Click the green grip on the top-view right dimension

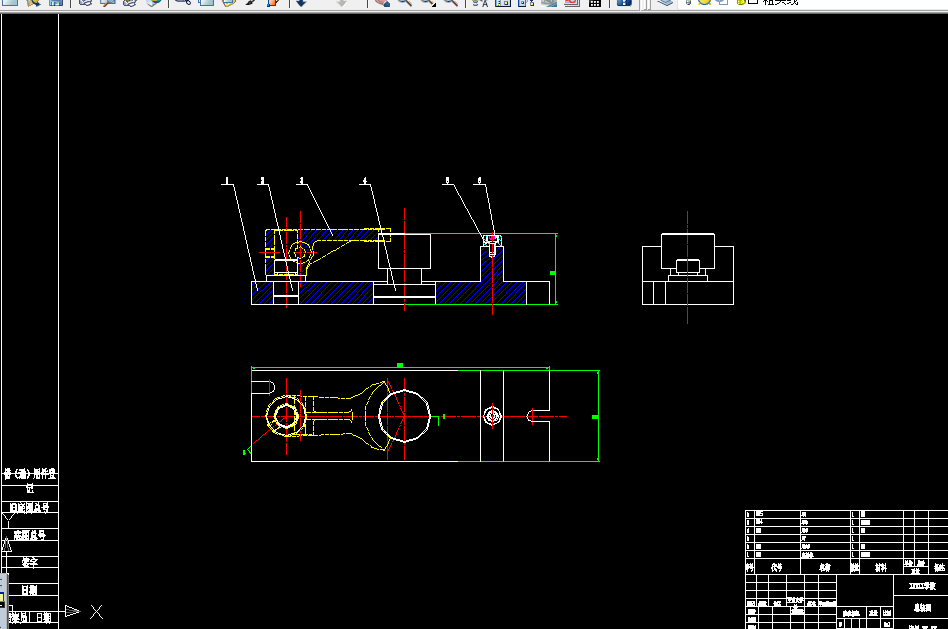click(x=595, y=417)
